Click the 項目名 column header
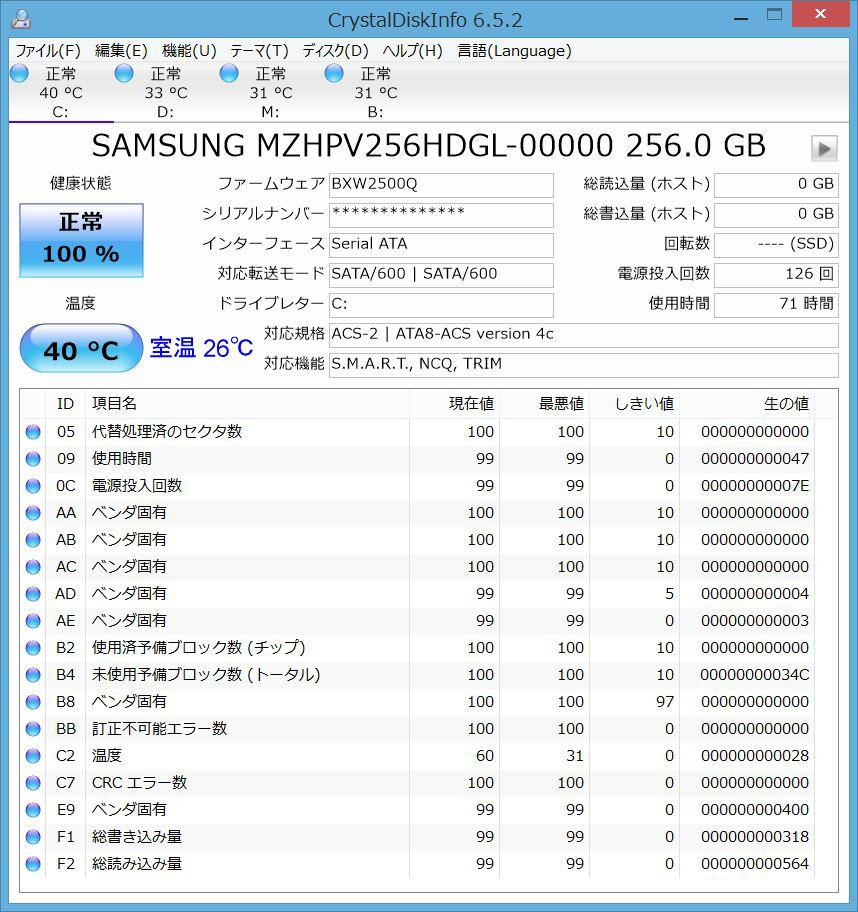 248,404
